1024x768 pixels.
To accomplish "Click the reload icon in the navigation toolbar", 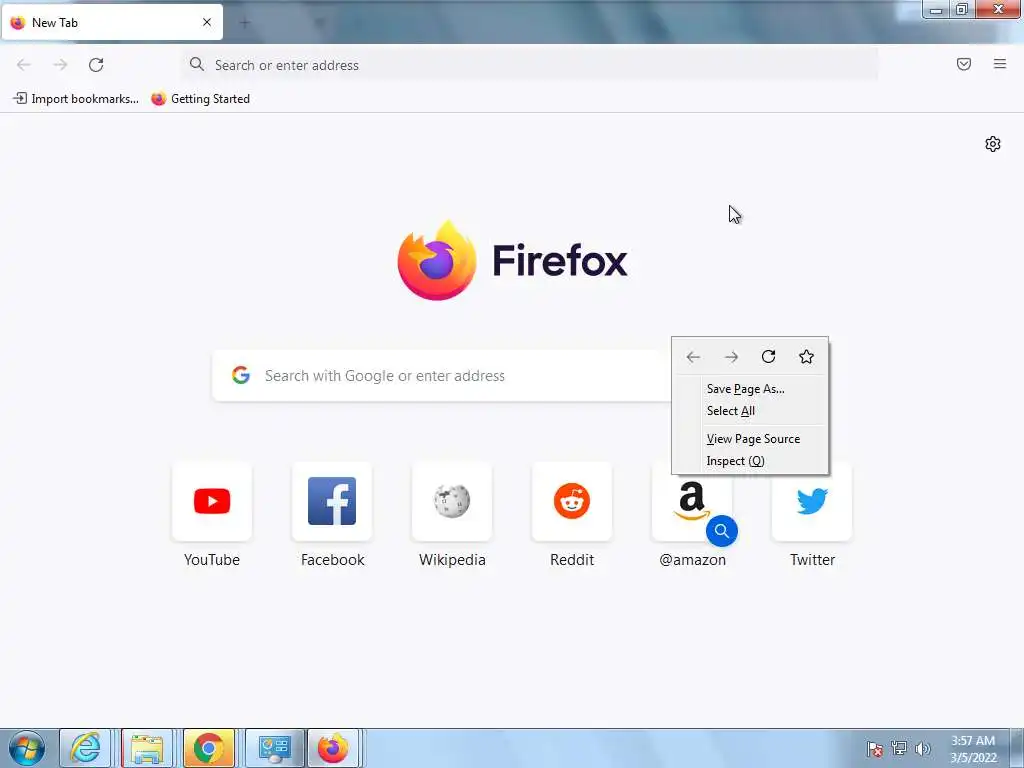I will tap(96, 65).
